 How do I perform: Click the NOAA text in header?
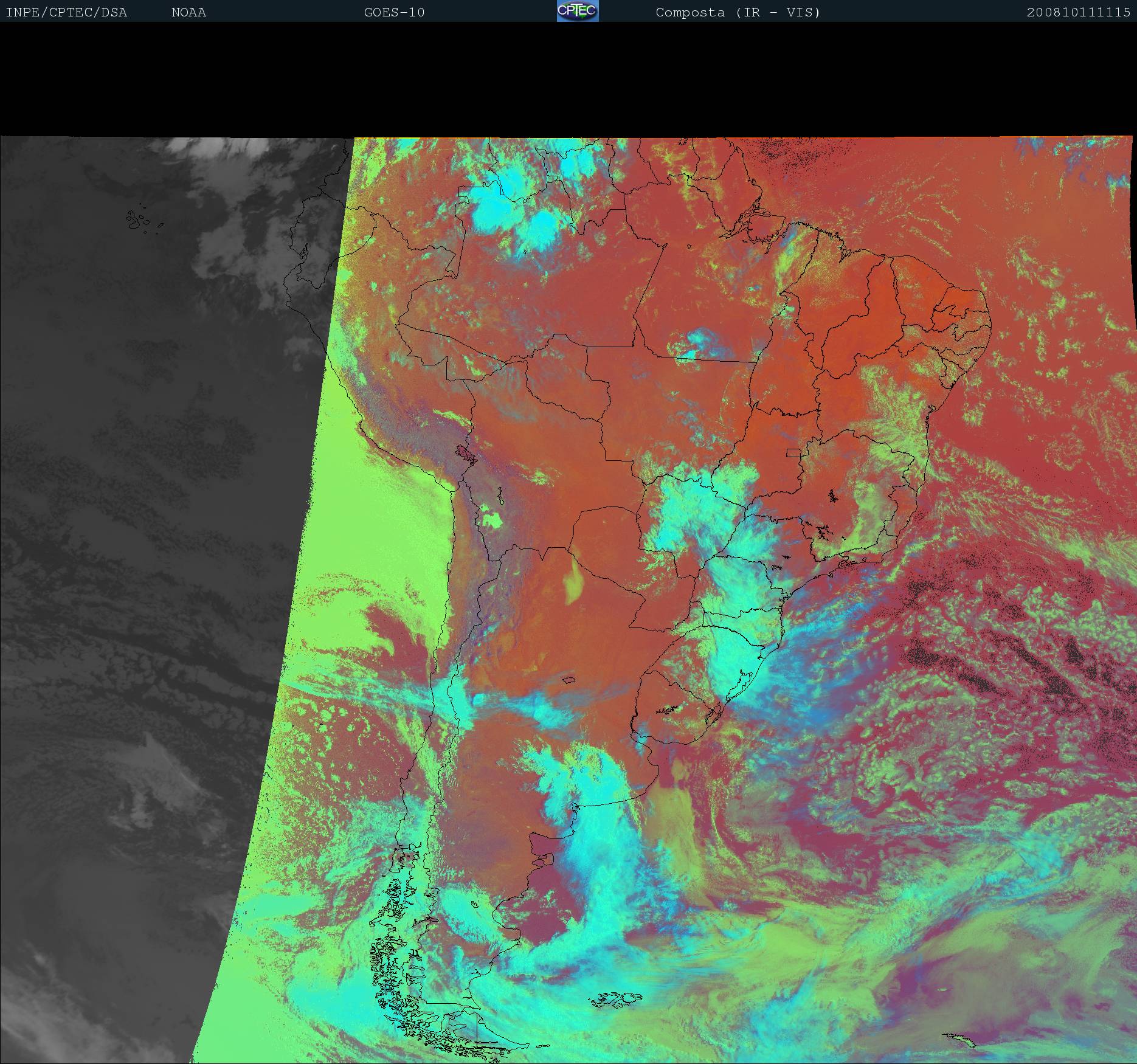pyautogui.click(x=188, y=13)
